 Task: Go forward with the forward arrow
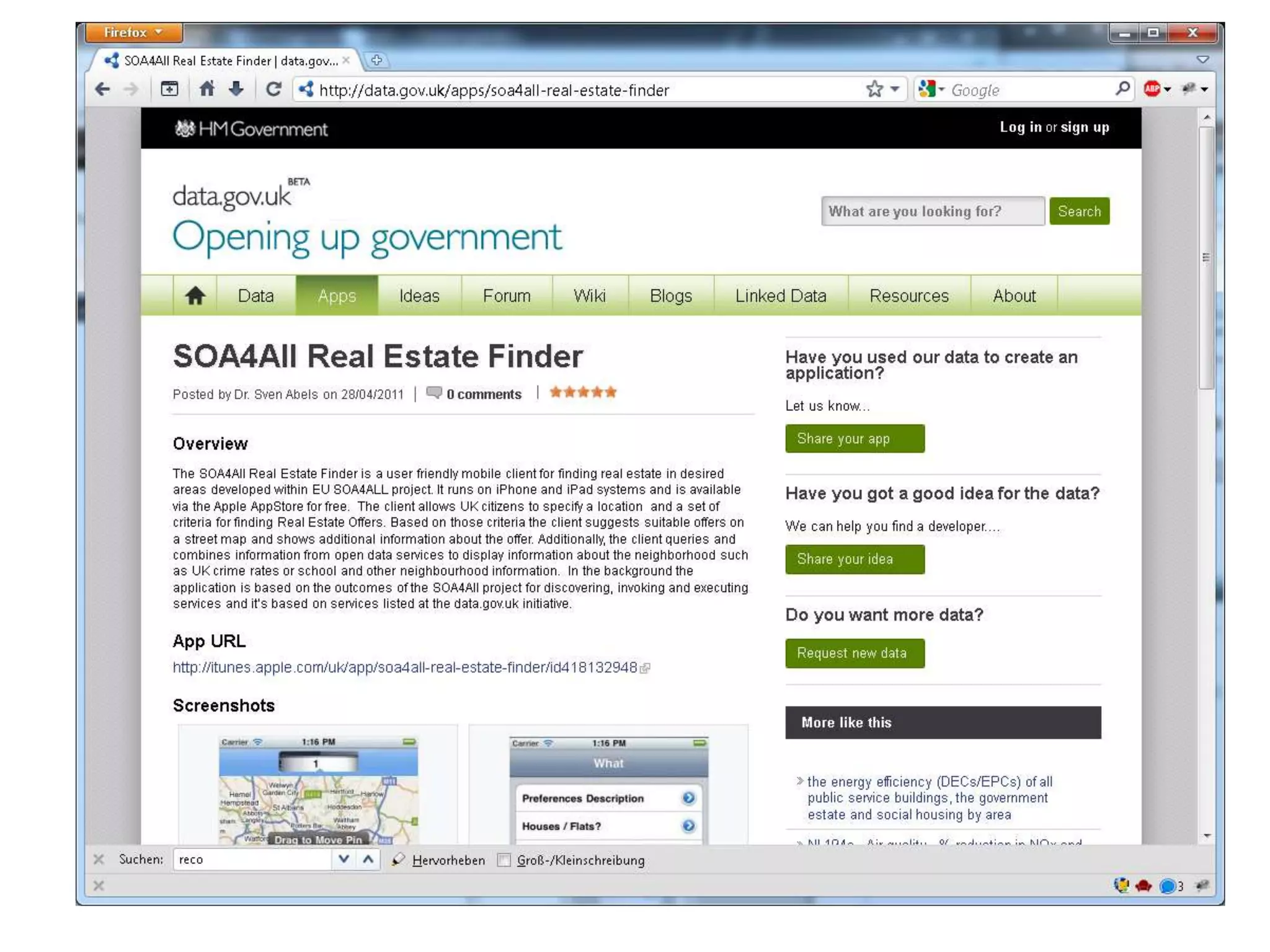130,90
